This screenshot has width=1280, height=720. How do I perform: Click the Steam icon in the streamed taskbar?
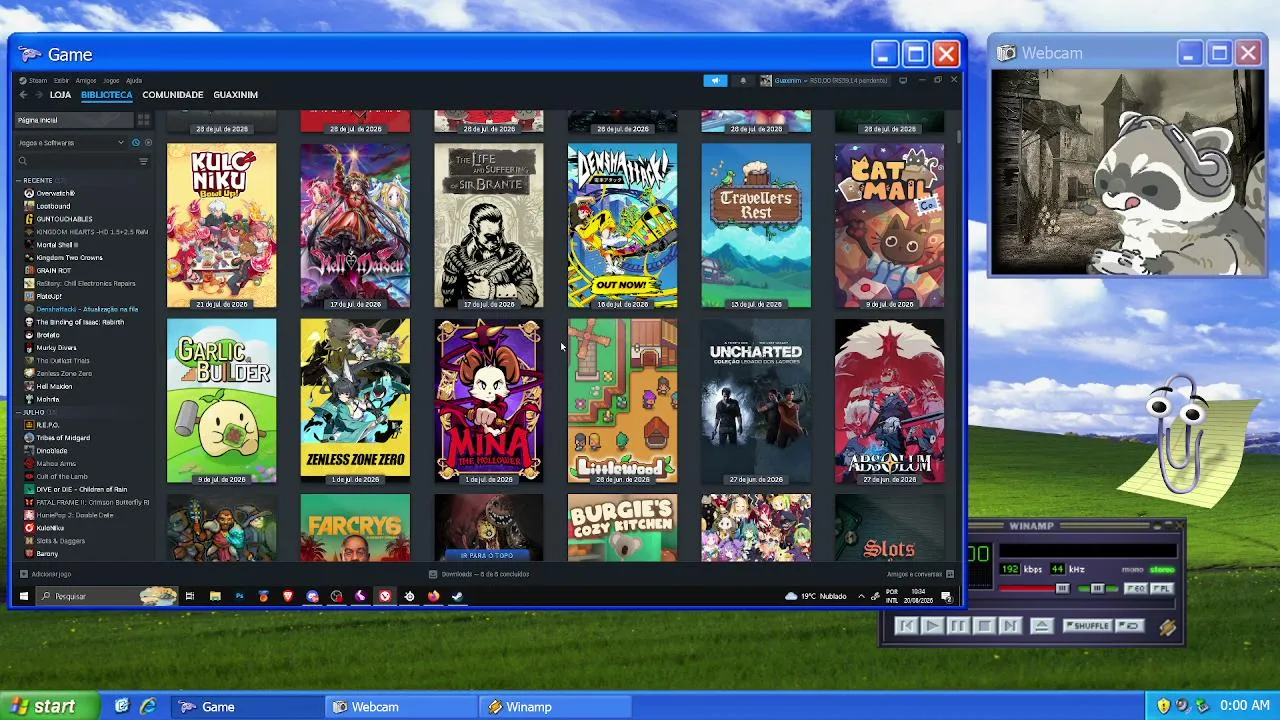[x=457, y=596]
